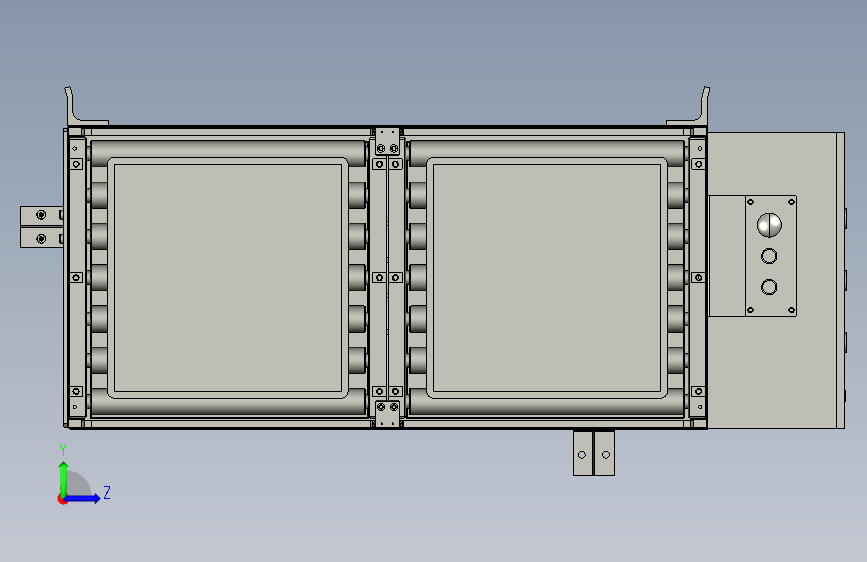Click the red X axis origin dot of the triad
The image size is (867, 562).
[61, 499]
